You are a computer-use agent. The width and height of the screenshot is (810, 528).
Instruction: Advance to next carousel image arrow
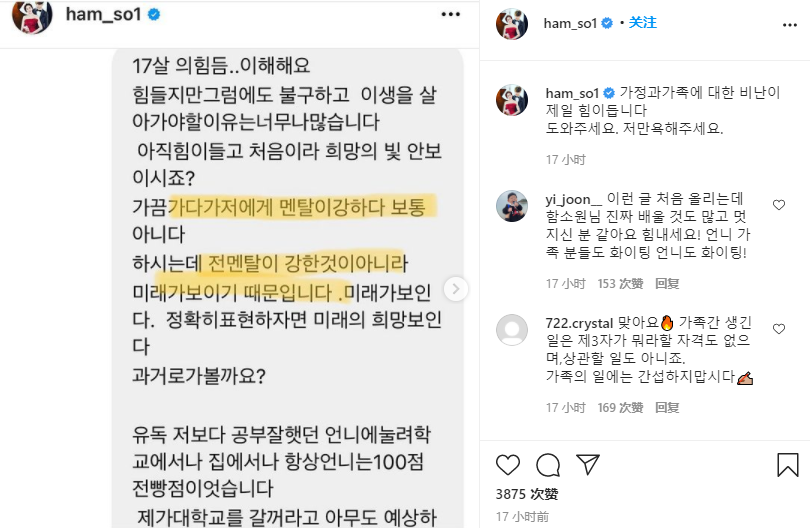[x=455, y=289]
